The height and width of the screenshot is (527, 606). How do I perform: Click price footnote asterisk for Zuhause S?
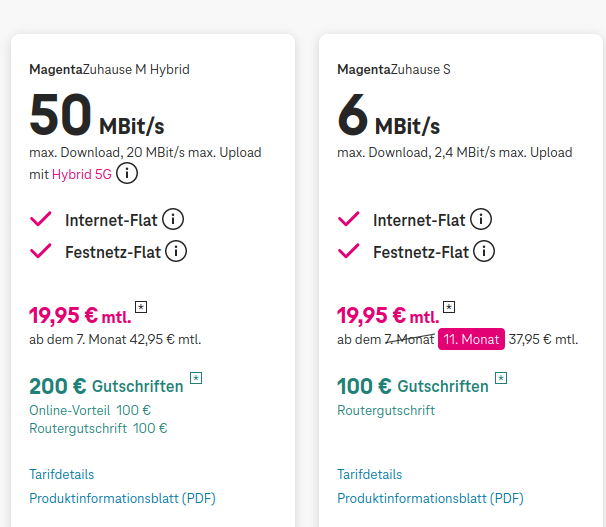tap(449, 307)
